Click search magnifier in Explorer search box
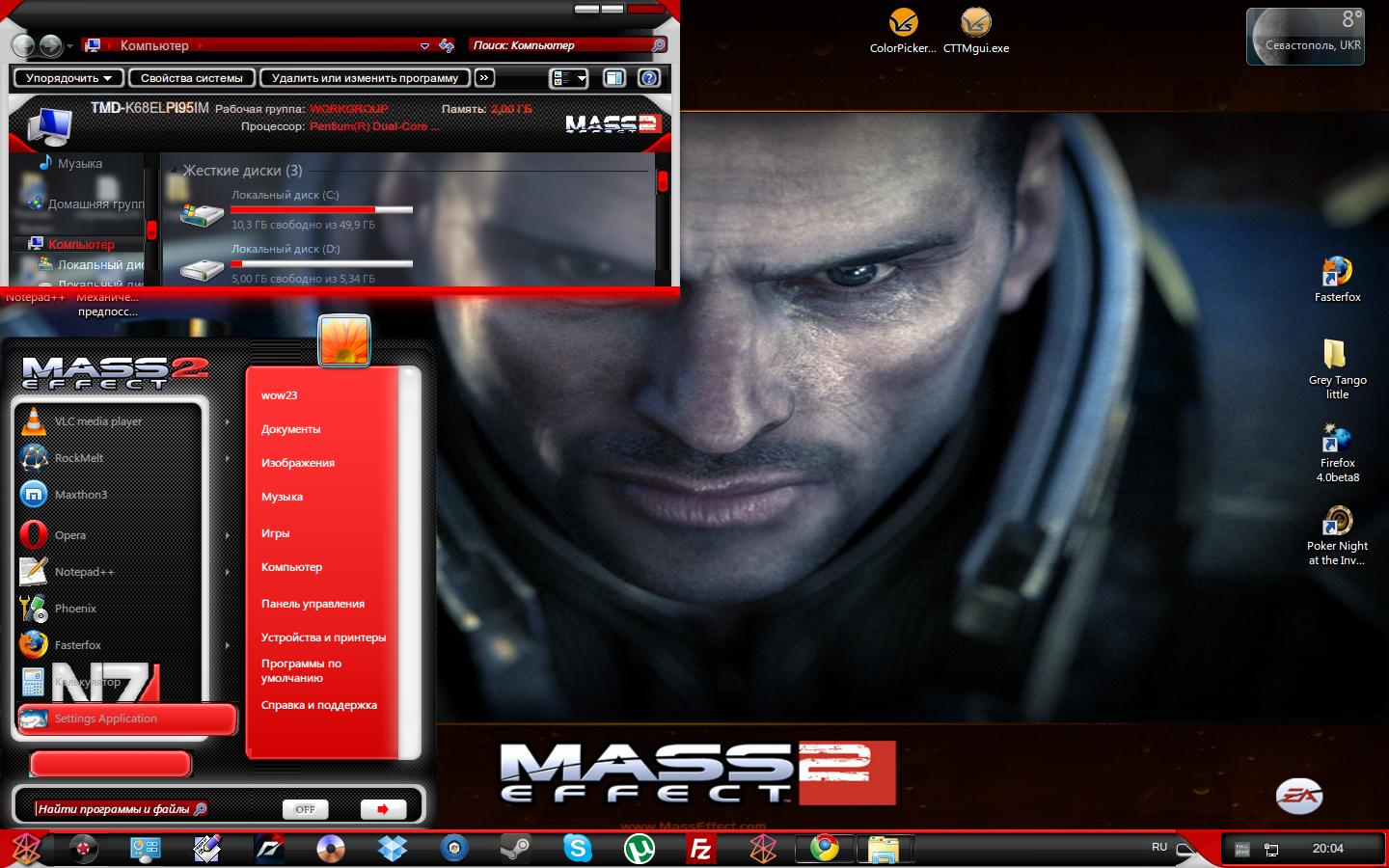Viewport: 1389px width, 868px height. click(659, 45)
